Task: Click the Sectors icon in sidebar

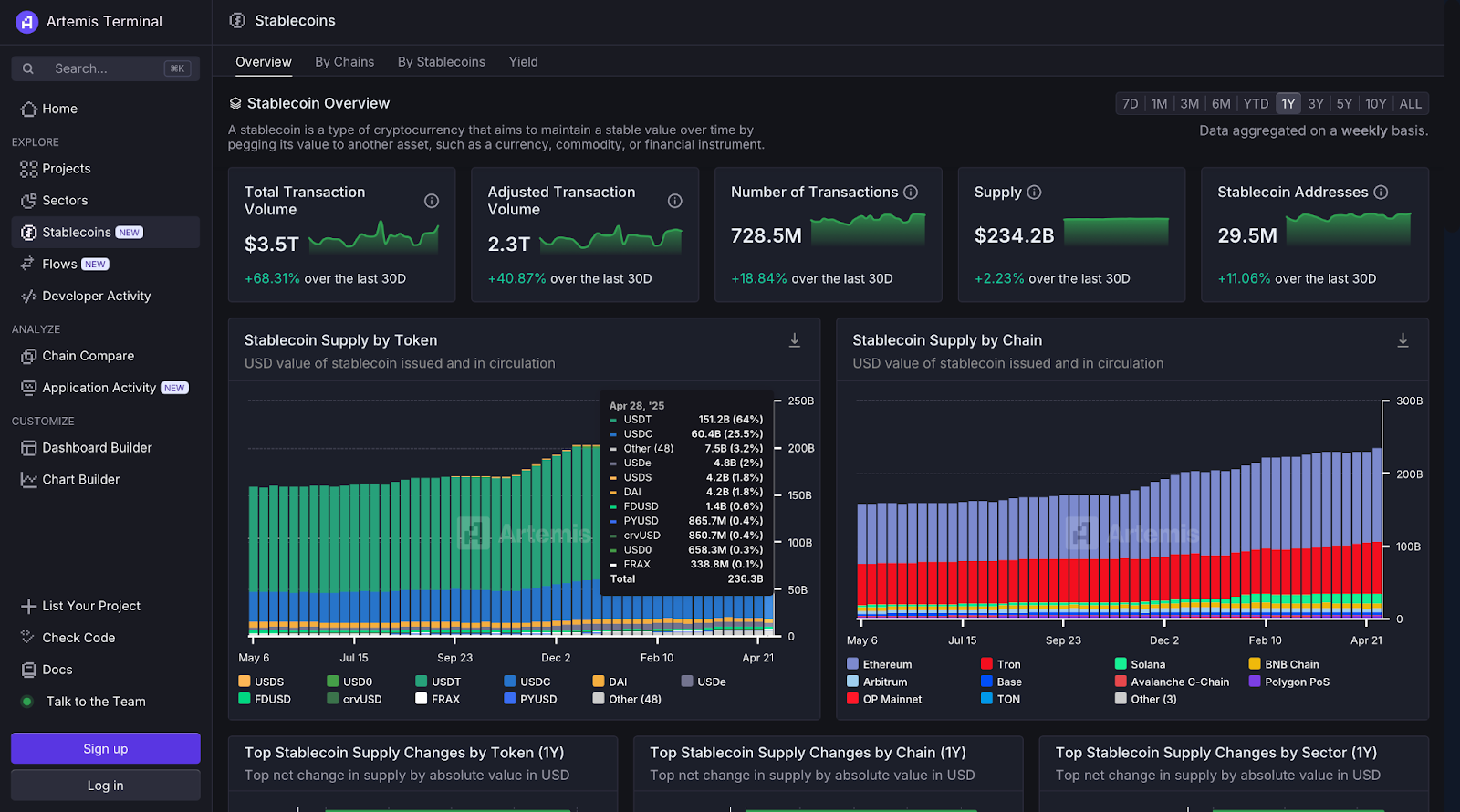Action: (28, 201)
